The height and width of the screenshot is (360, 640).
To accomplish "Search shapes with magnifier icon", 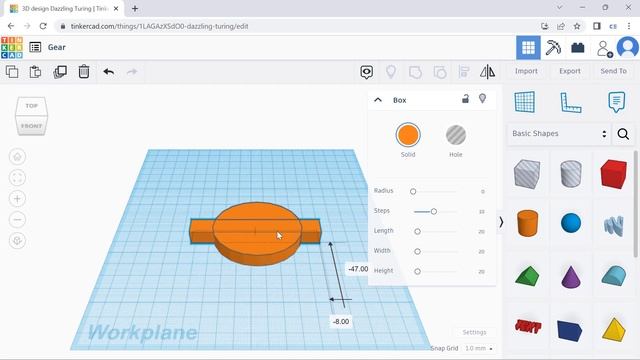I will pos(623,134).
